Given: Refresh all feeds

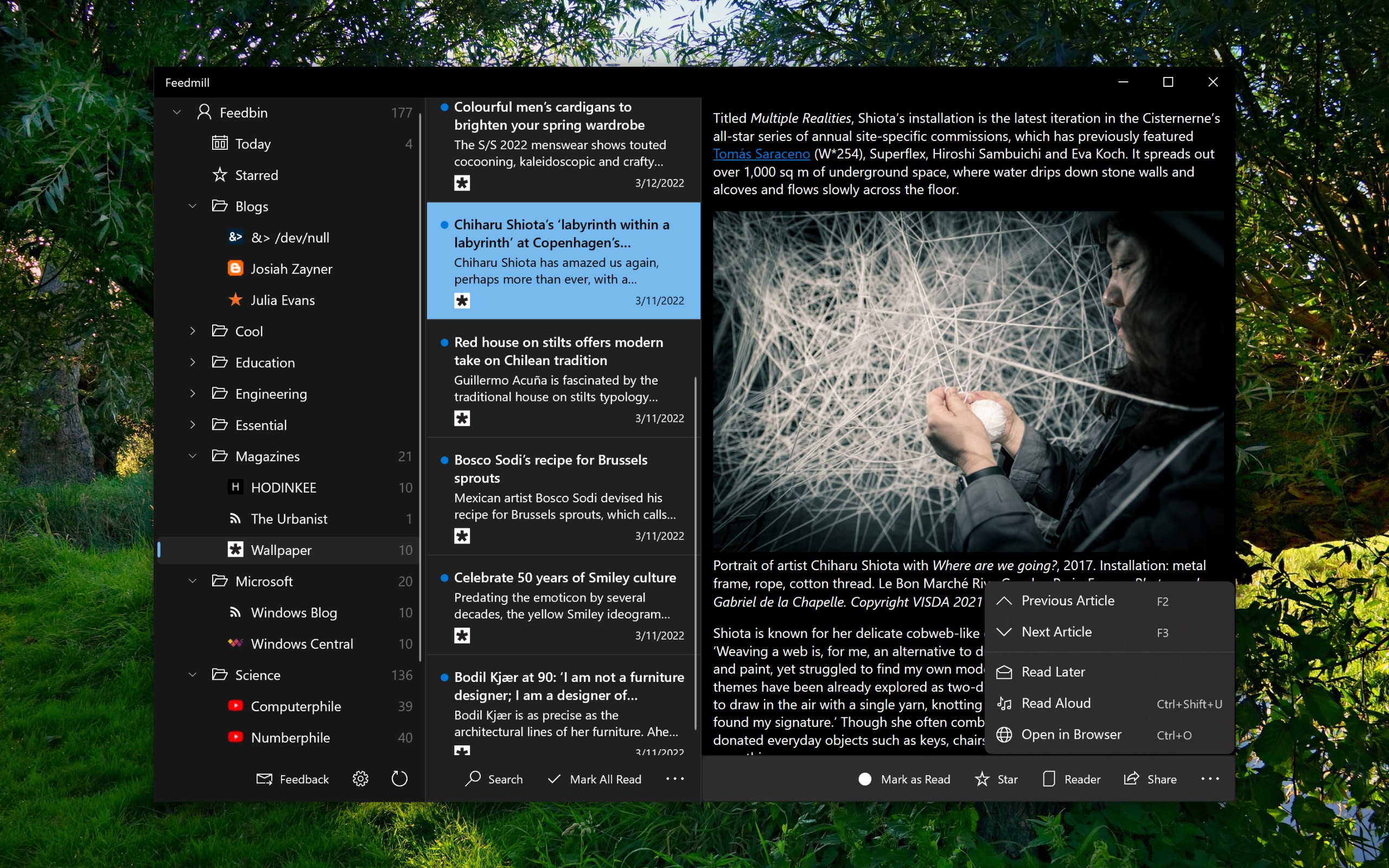Looking at the screenshot, I should (399, 779).
